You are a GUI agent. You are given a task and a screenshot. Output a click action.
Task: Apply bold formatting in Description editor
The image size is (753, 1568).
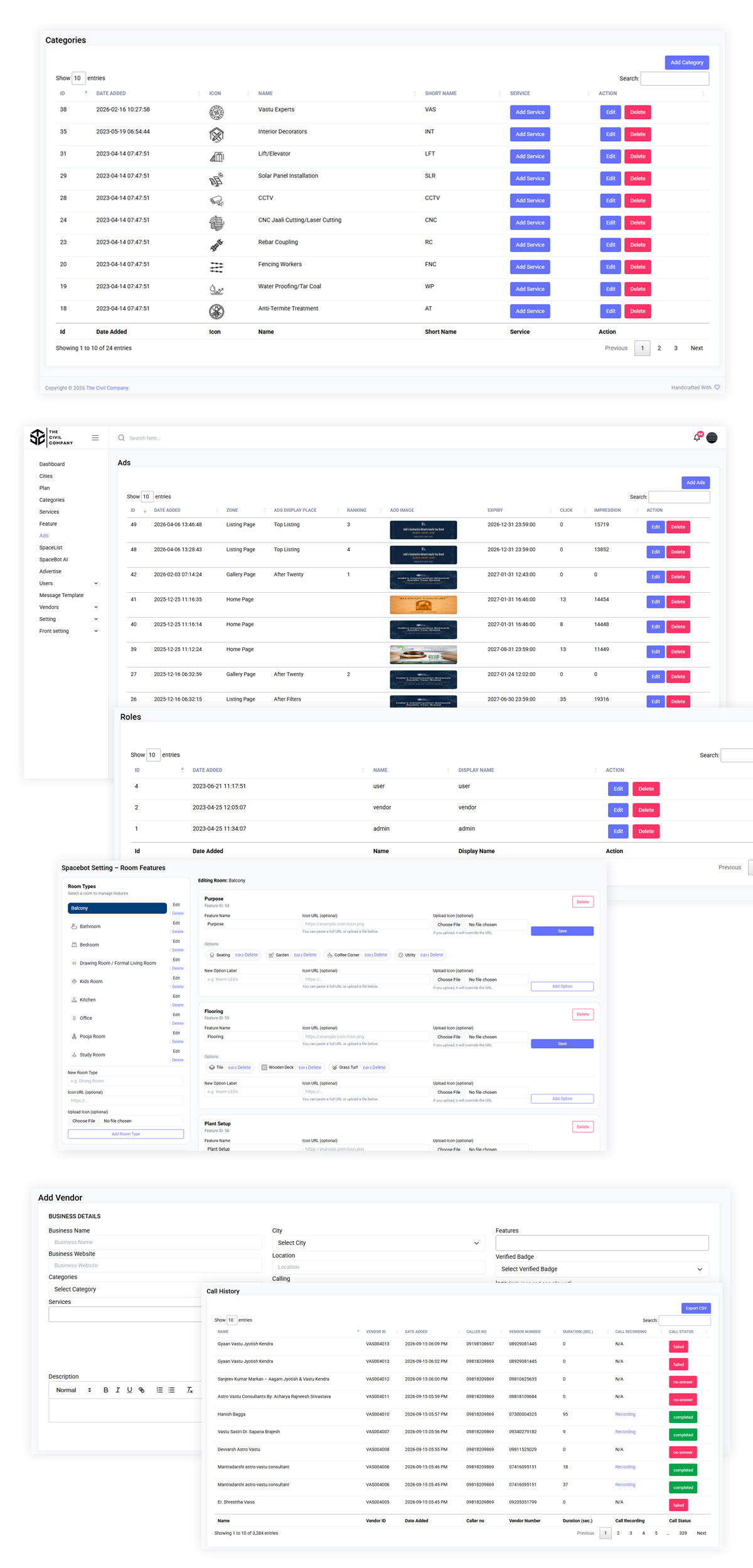[x=105, y=1391]
